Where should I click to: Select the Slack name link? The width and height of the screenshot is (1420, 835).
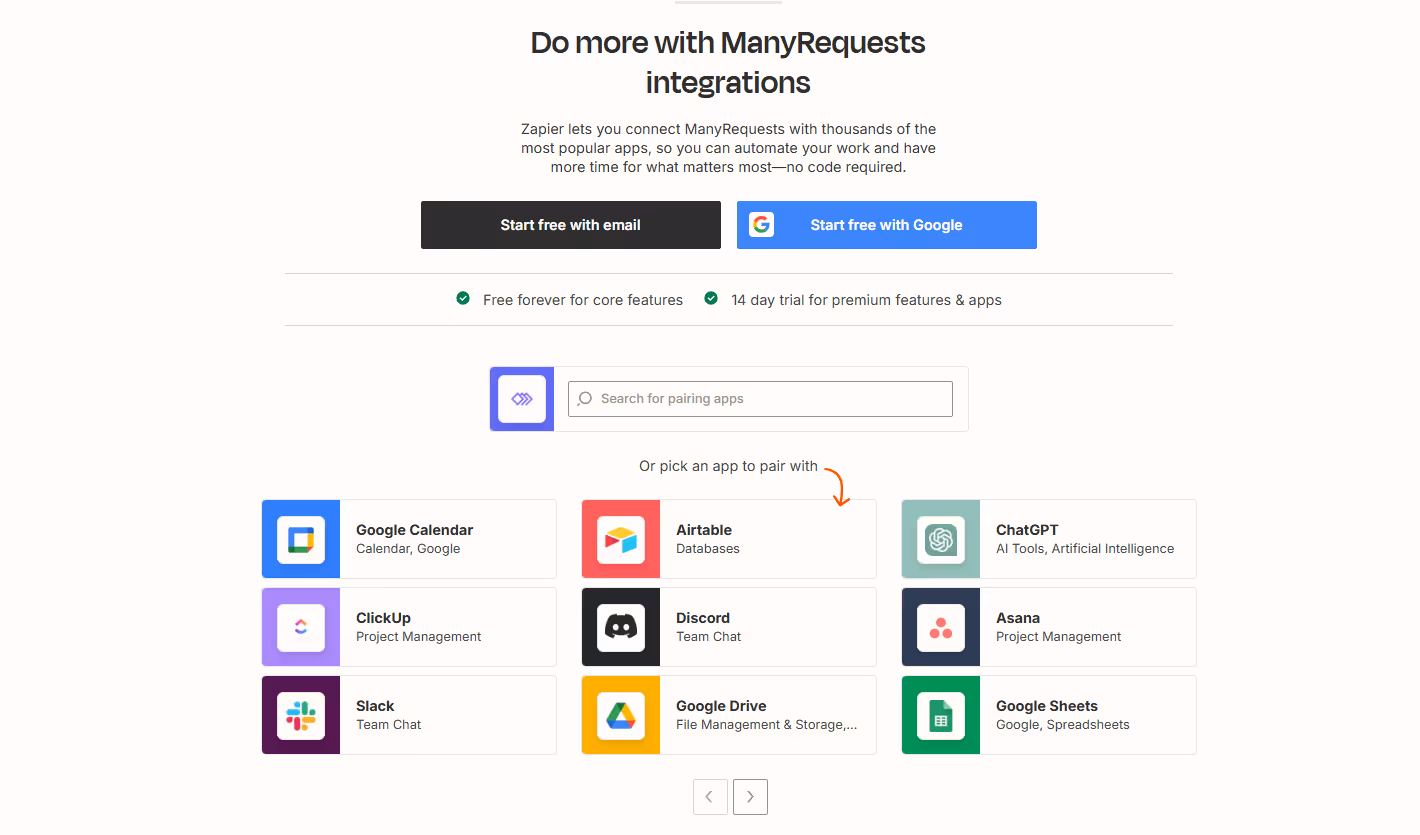(376, 706)
